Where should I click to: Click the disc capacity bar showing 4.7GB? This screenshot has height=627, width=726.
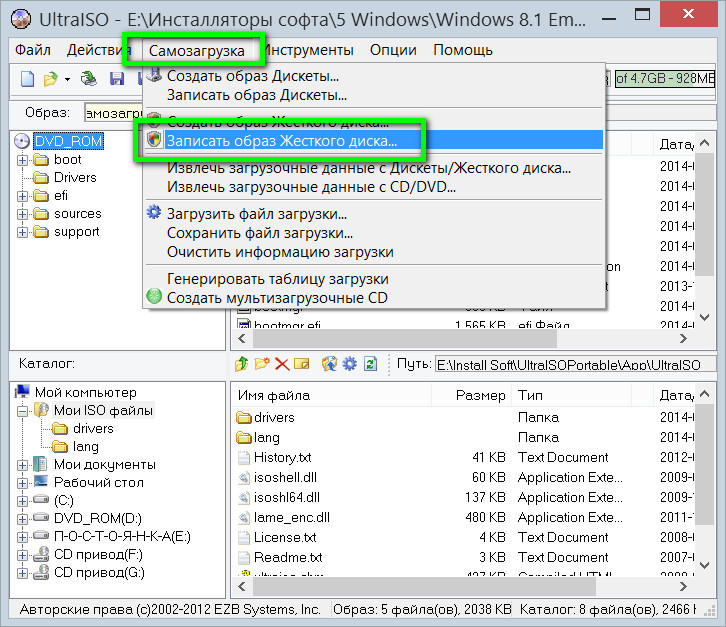(665, 79)
